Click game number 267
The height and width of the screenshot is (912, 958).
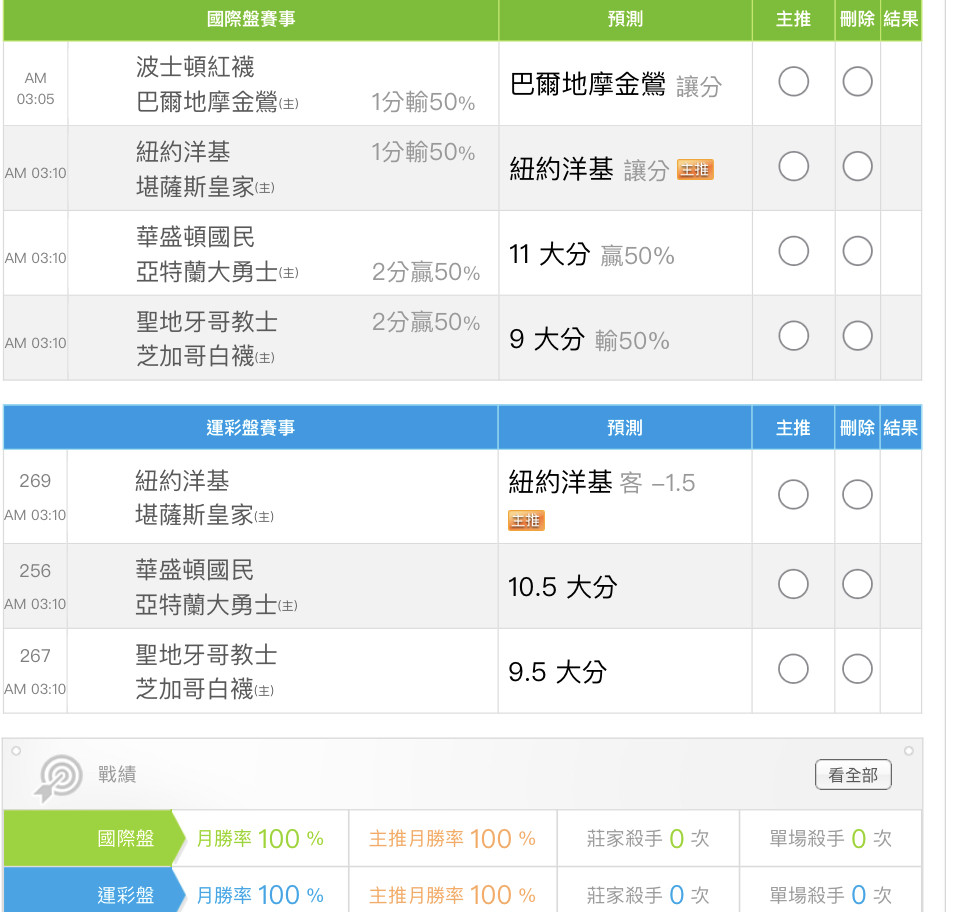tap(35, 655)
